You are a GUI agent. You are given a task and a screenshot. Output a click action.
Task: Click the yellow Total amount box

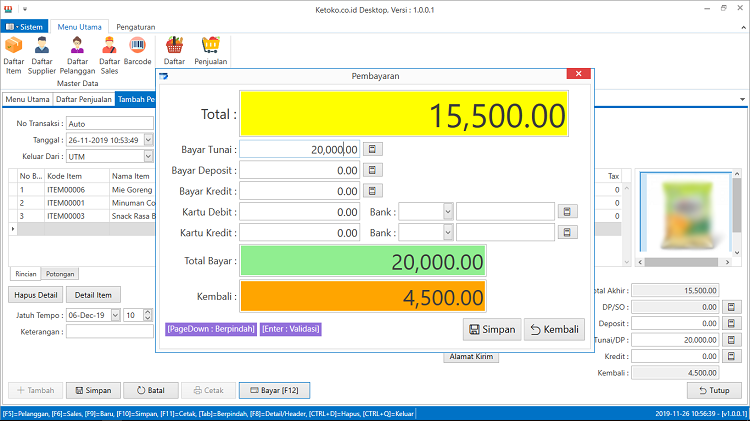pos(404,114)
